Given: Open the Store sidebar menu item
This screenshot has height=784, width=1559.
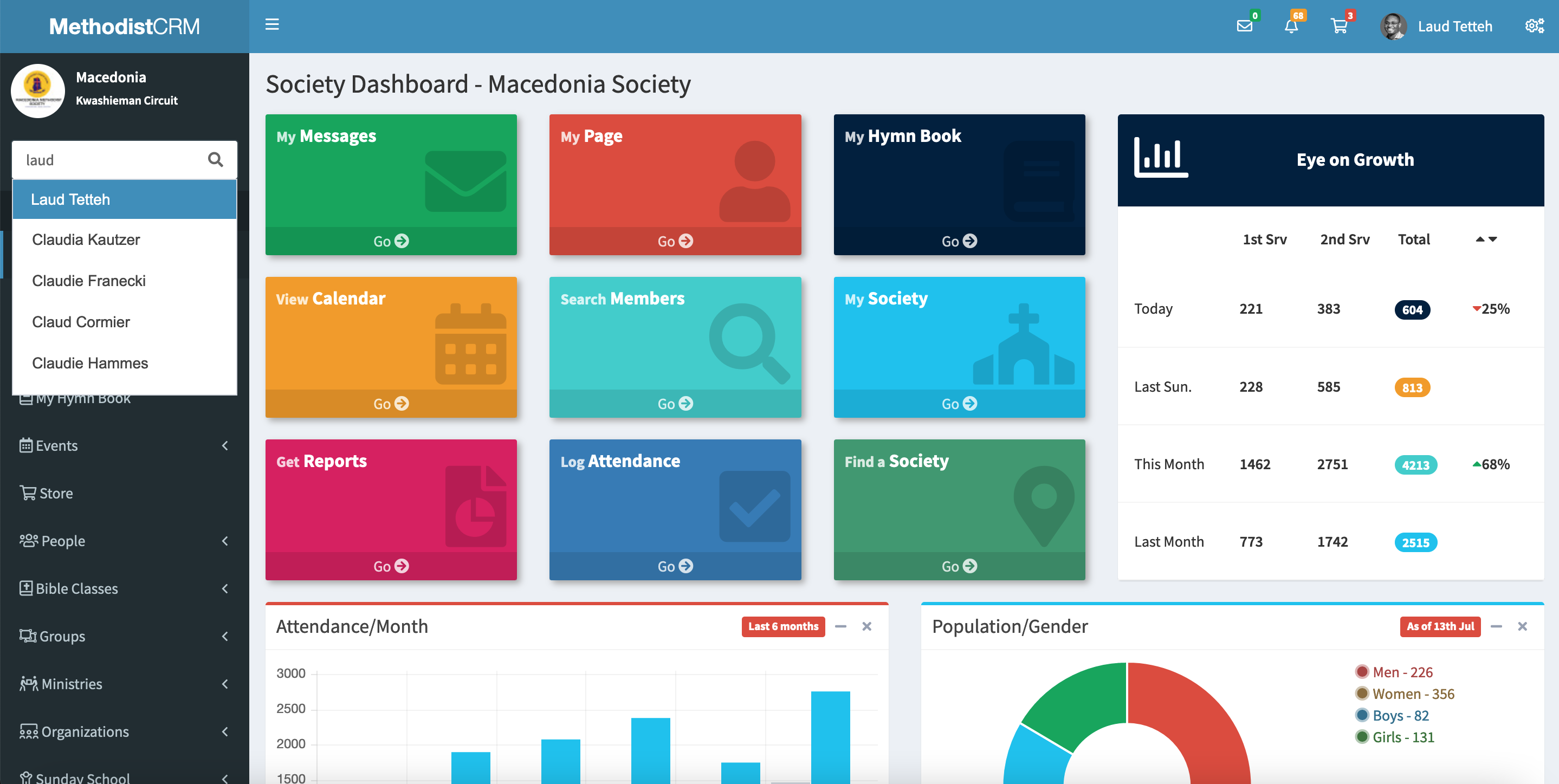Looking at the screenshot, I should [124, 493].
